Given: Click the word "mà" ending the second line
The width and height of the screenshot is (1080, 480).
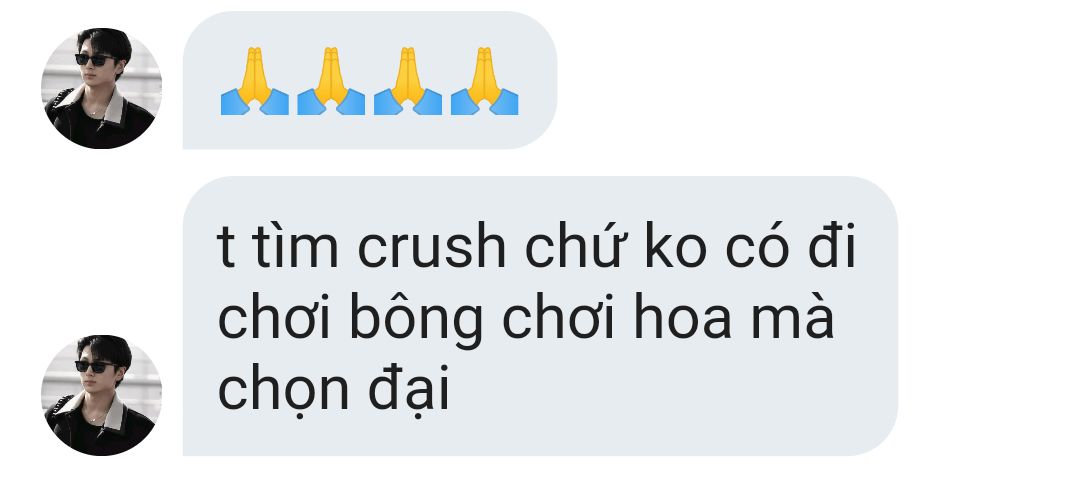Looking at the screenshot, I should click(791, 317).
